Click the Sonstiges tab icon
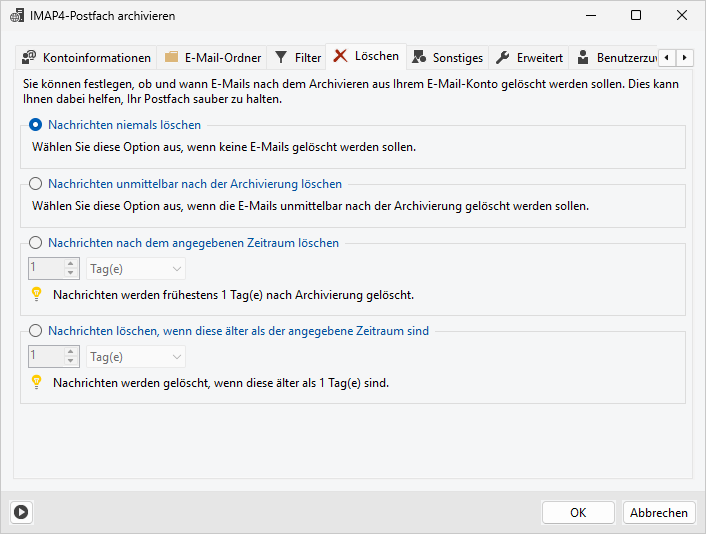The image size is (706, 534). pyautogui.click(x=419, y=58)
